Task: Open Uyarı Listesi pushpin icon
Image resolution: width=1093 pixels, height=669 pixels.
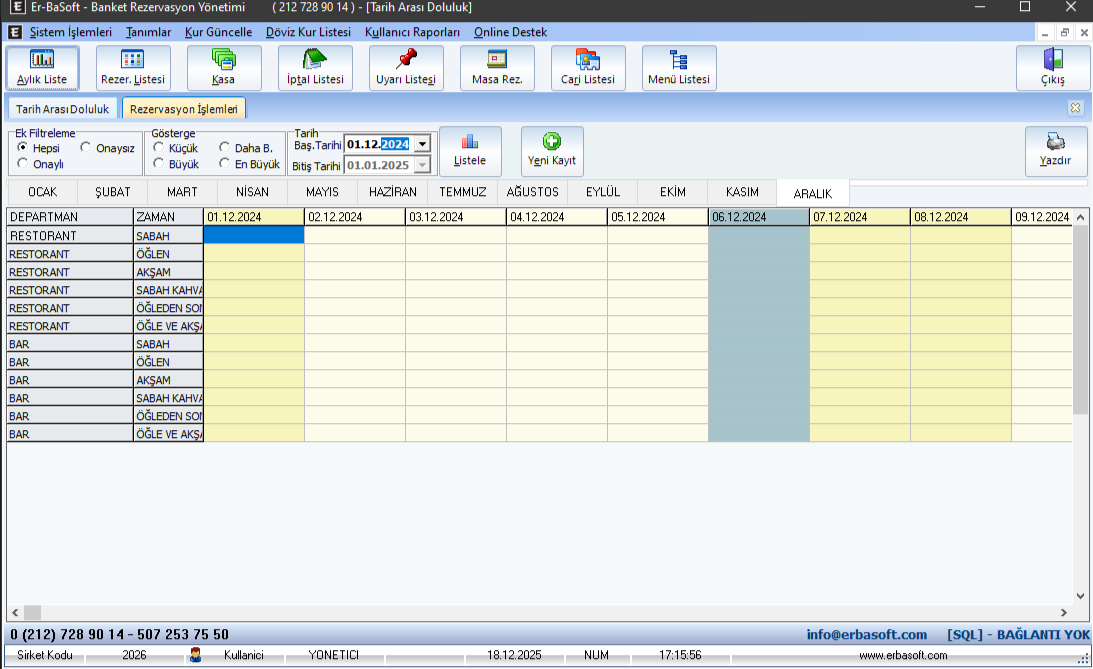Action: 406,59
